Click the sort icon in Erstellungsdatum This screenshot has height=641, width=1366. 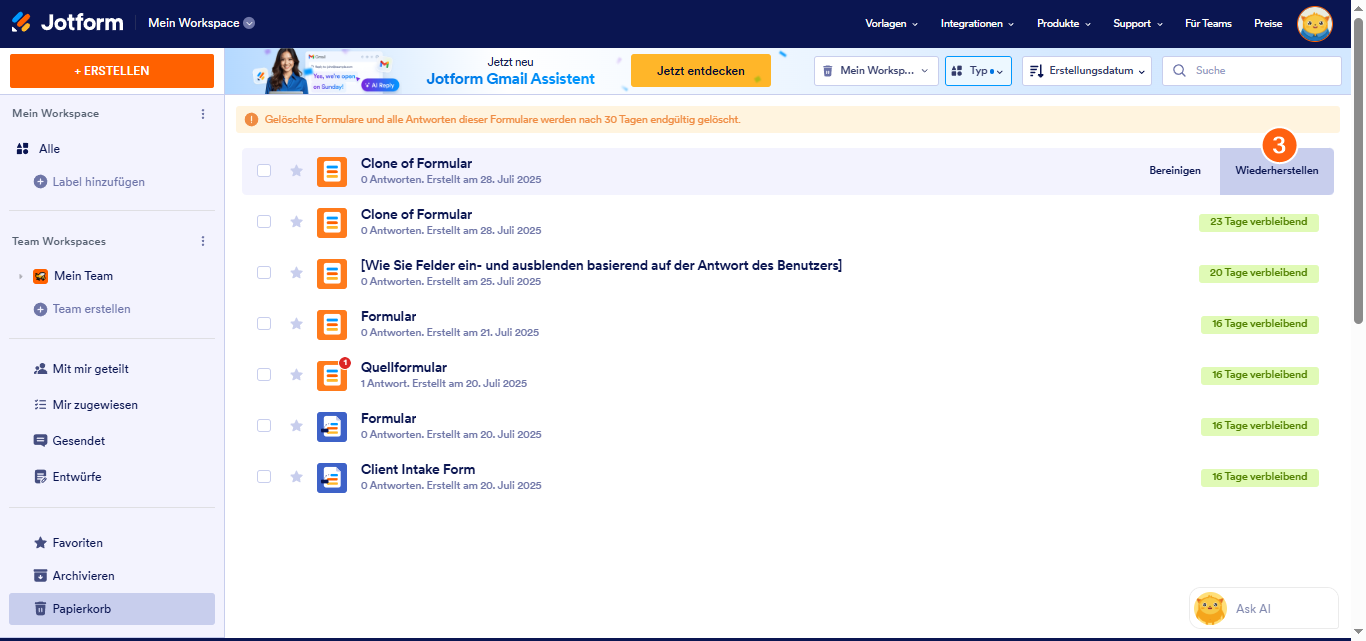1036,71
